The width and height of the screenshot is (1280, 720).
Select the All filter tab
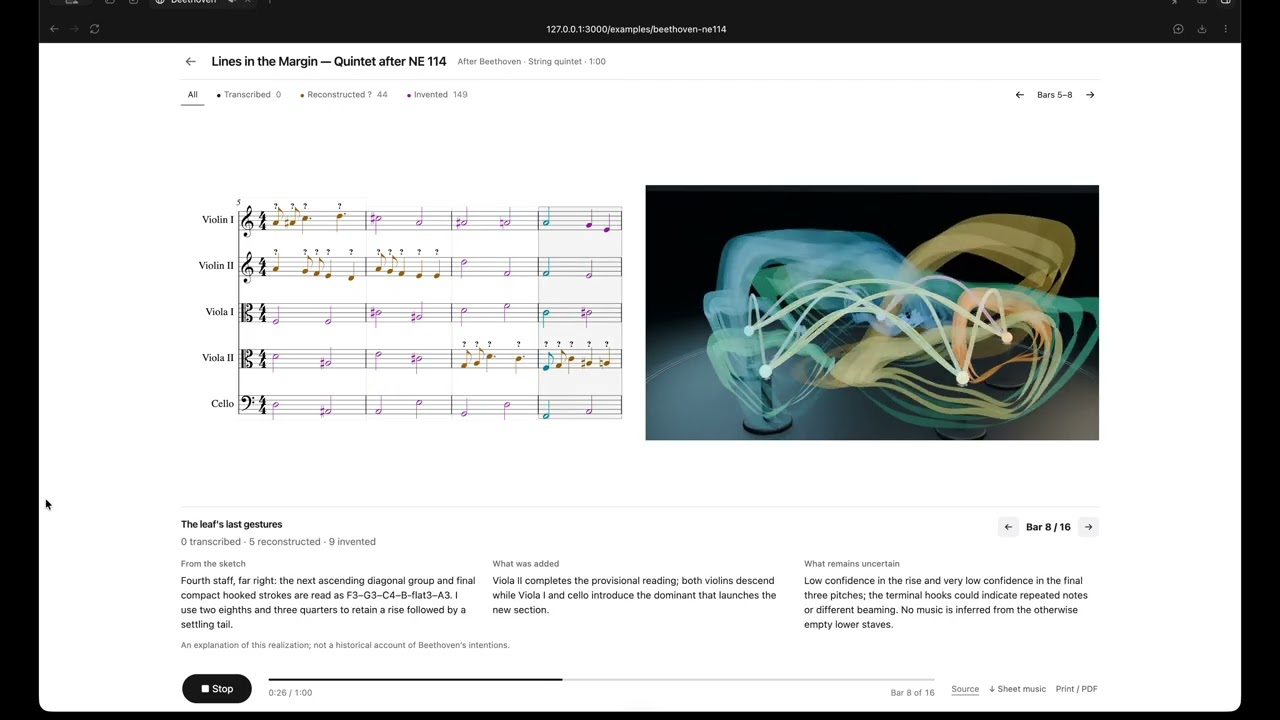192,95
